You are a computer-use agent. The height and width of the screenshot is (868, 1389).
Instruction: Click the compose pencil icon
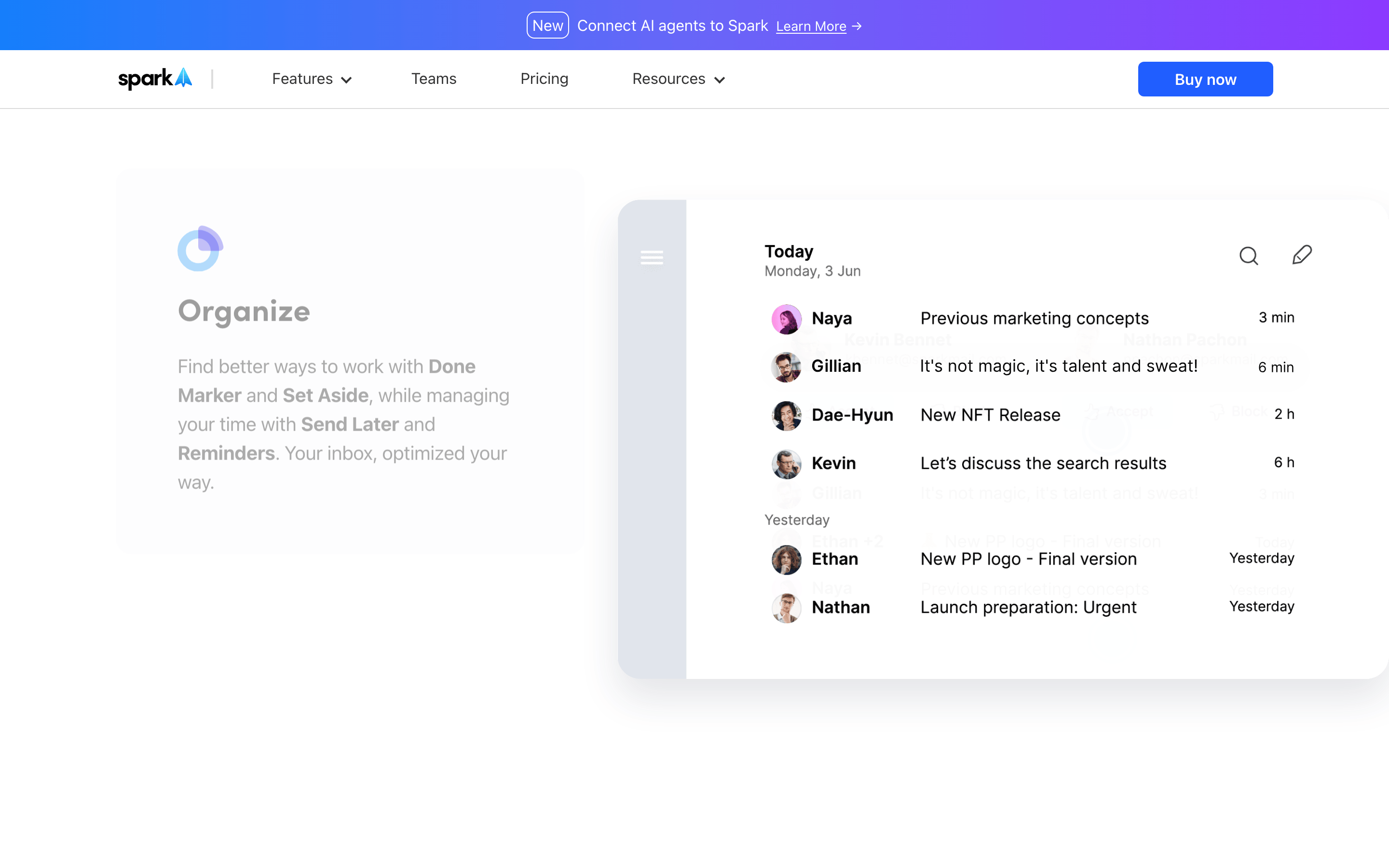[1302, 255]
